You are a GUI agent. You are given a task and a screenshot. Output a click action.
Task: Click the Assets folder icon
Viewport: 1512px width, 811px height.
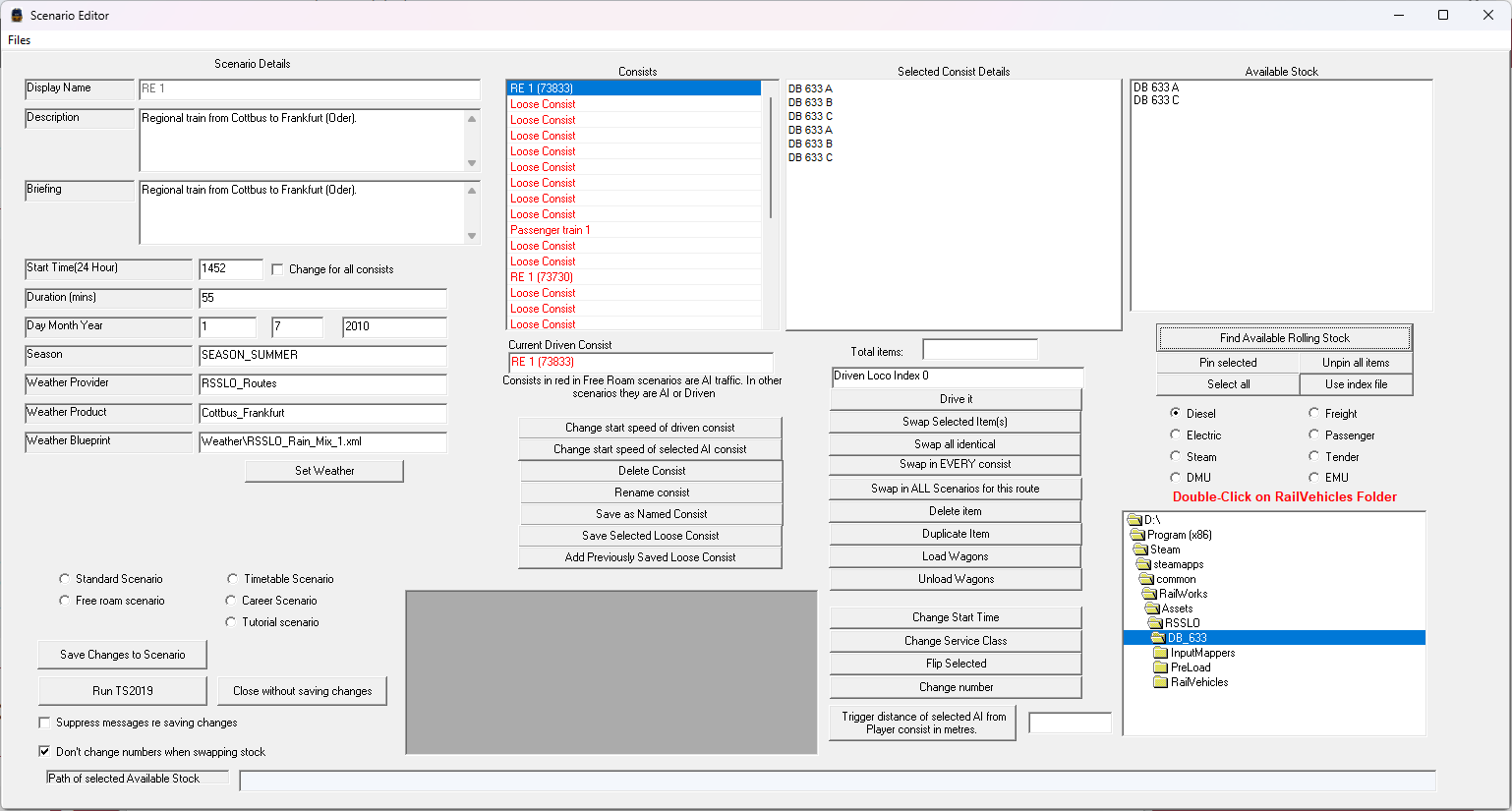pos(1152,608)
